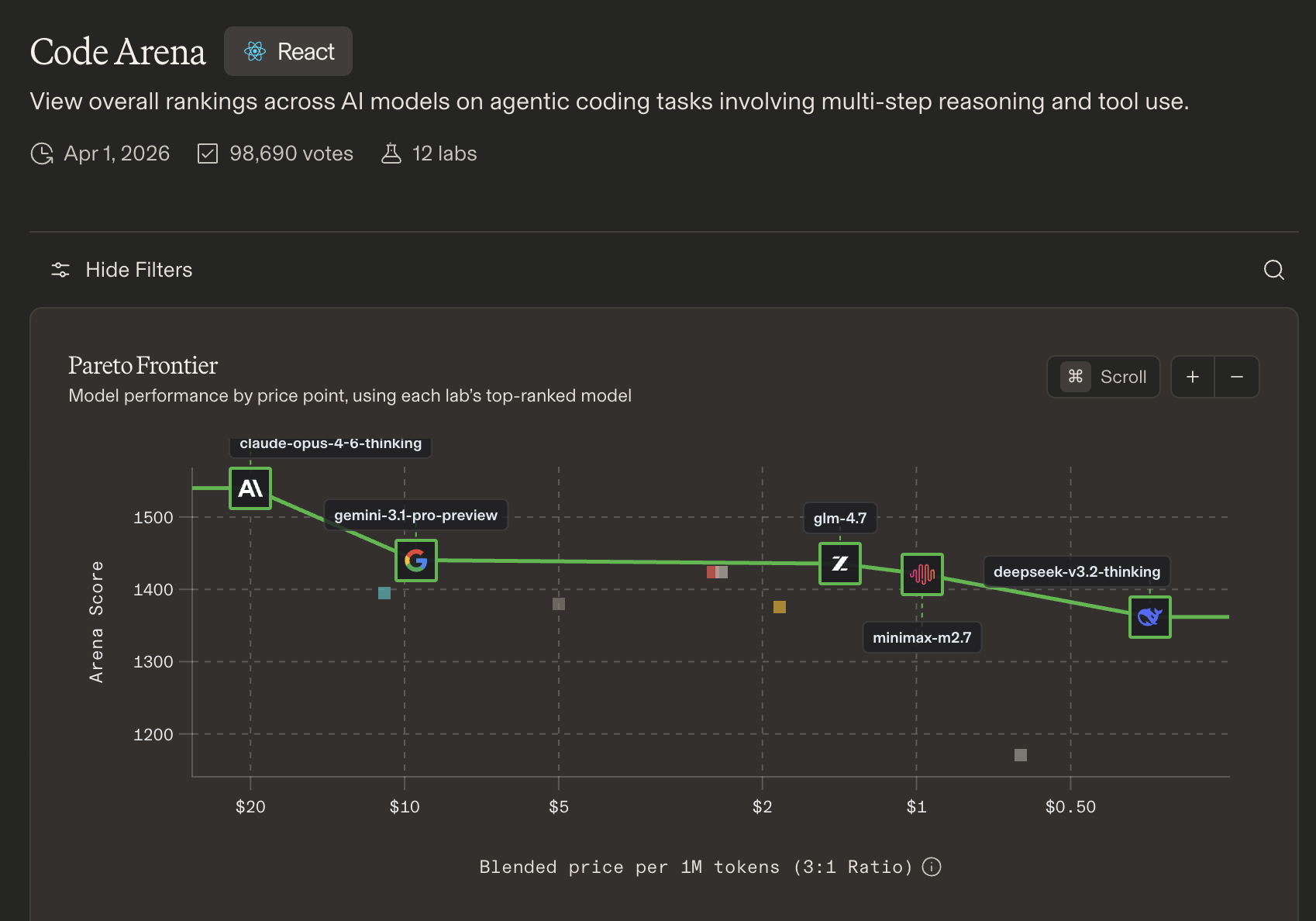Click the gray data point near $5

pos(559,604)
